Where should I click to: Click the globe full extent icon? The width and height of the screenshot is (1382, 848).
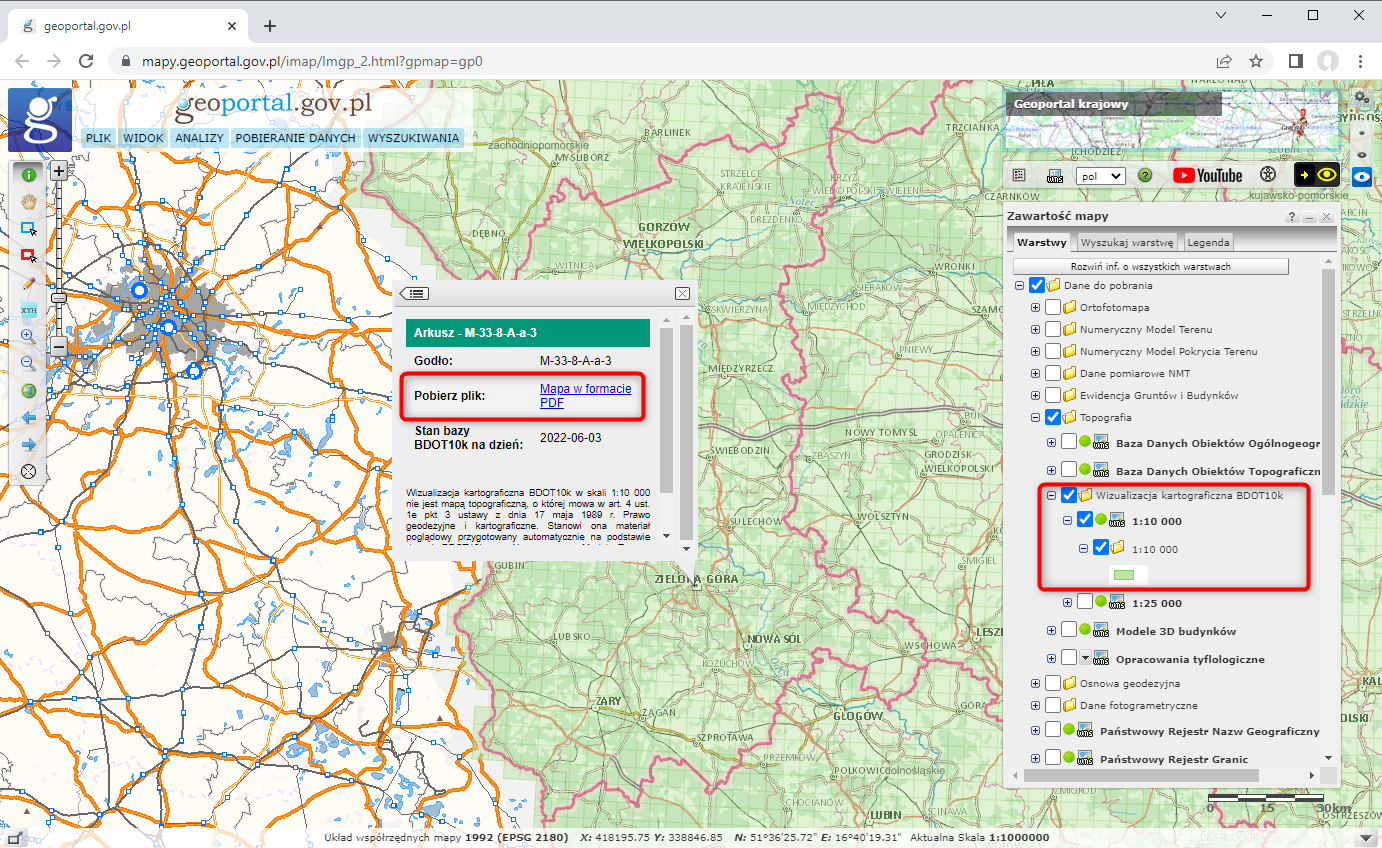point(28,390)
